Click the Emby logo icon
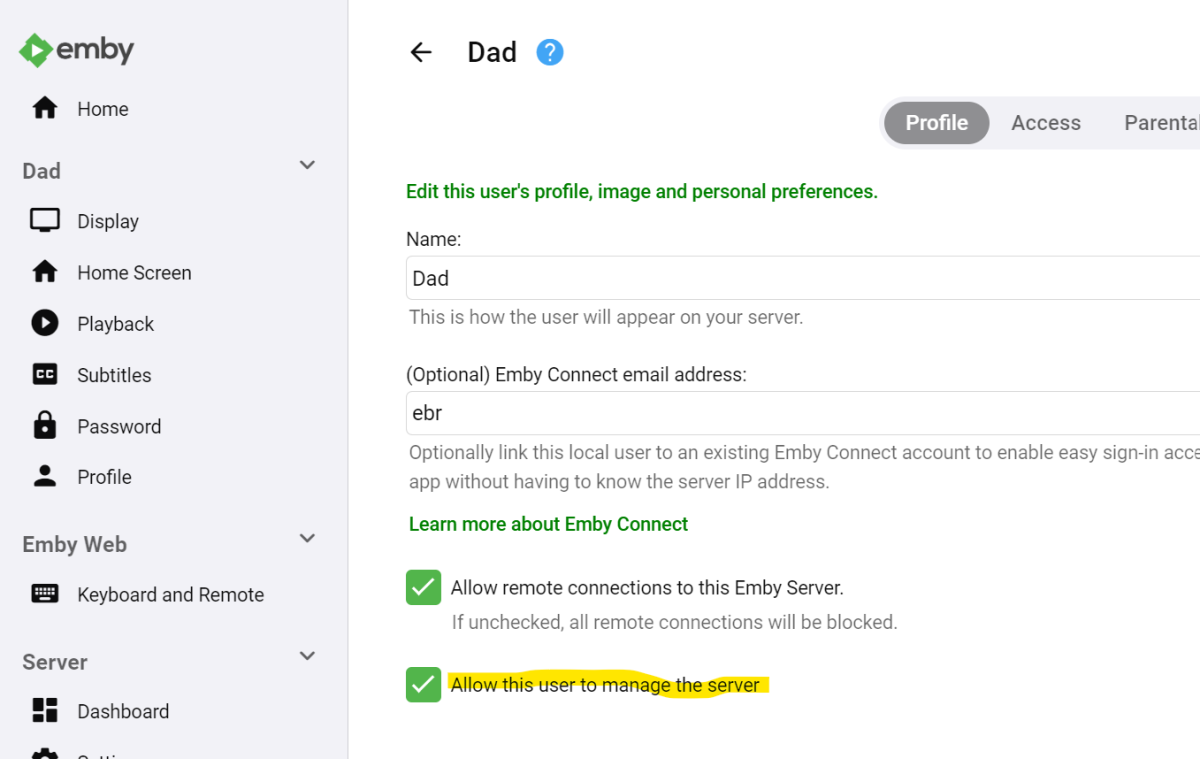The image size is (1200, 759). (36, 50)
